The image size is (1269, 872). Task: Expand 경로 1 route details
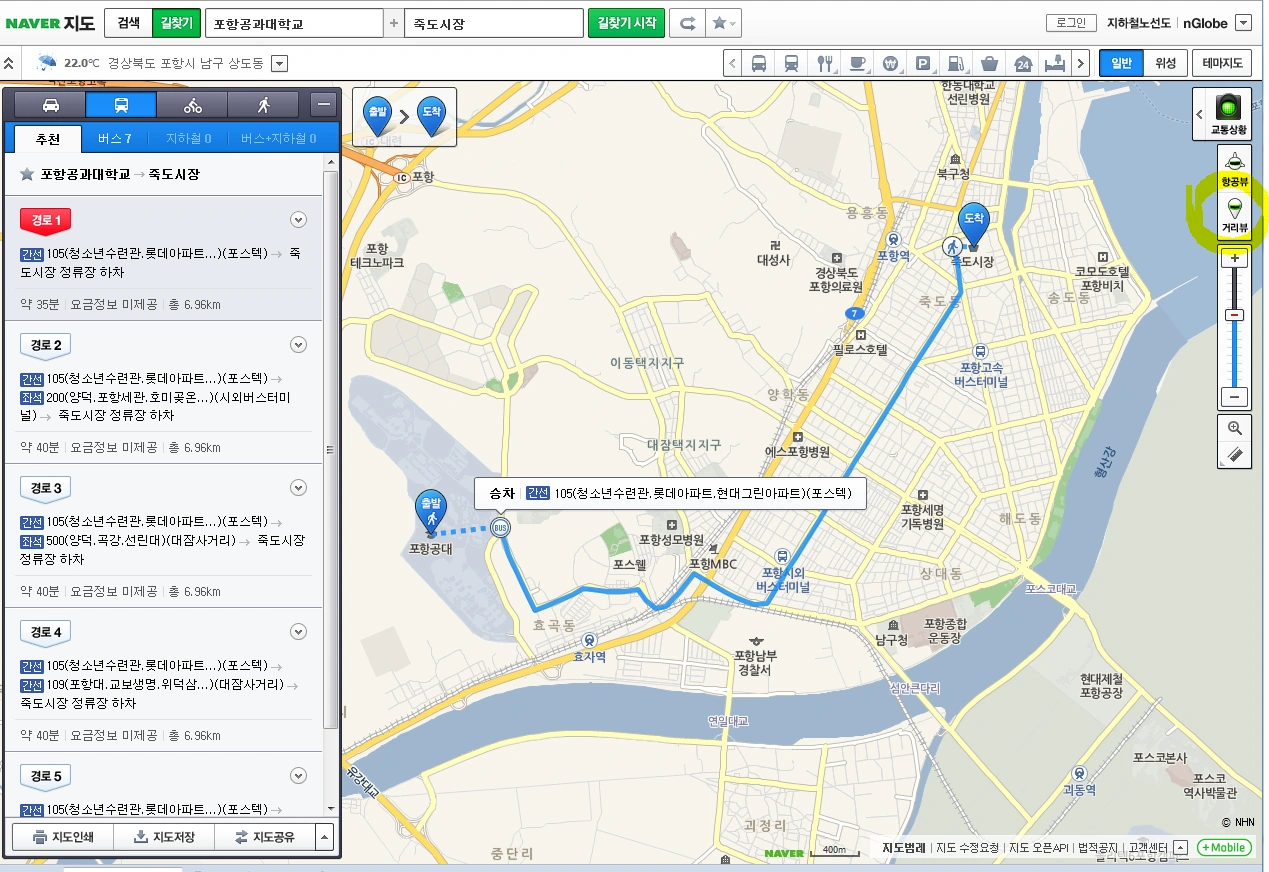[297, 220]
